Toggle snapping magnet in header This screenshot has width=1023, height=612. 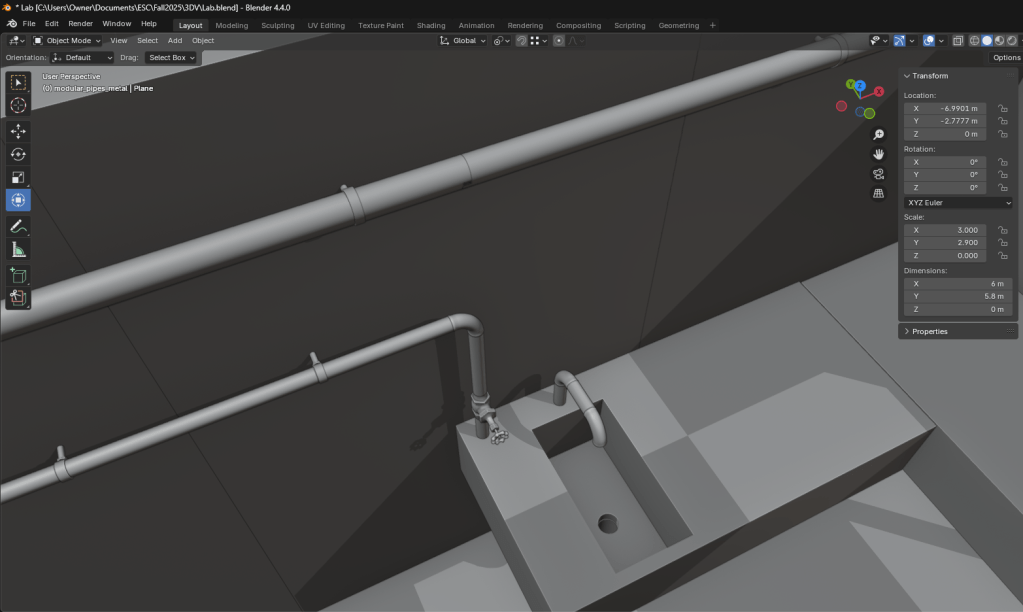(522, 41)
